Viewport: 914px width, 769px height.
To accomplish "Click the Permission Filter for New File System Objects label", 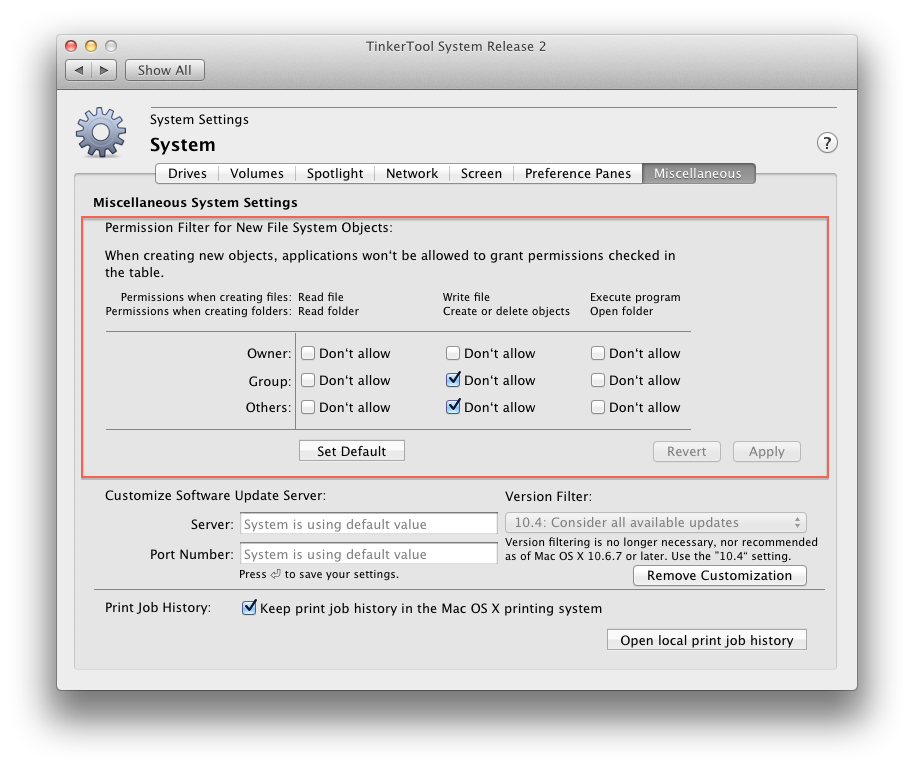I will tap(249, 228).
